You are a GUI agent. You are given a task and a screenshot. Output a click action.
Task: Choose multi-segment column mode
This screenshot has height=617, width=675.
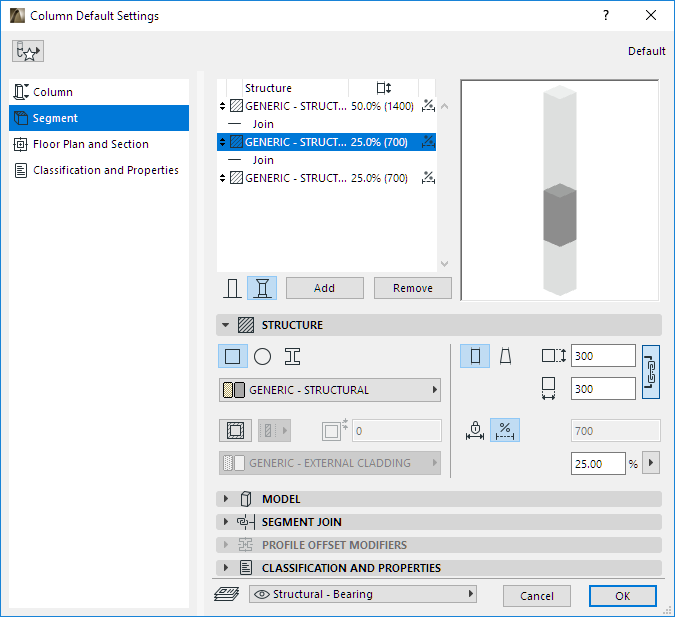[262, 288]
